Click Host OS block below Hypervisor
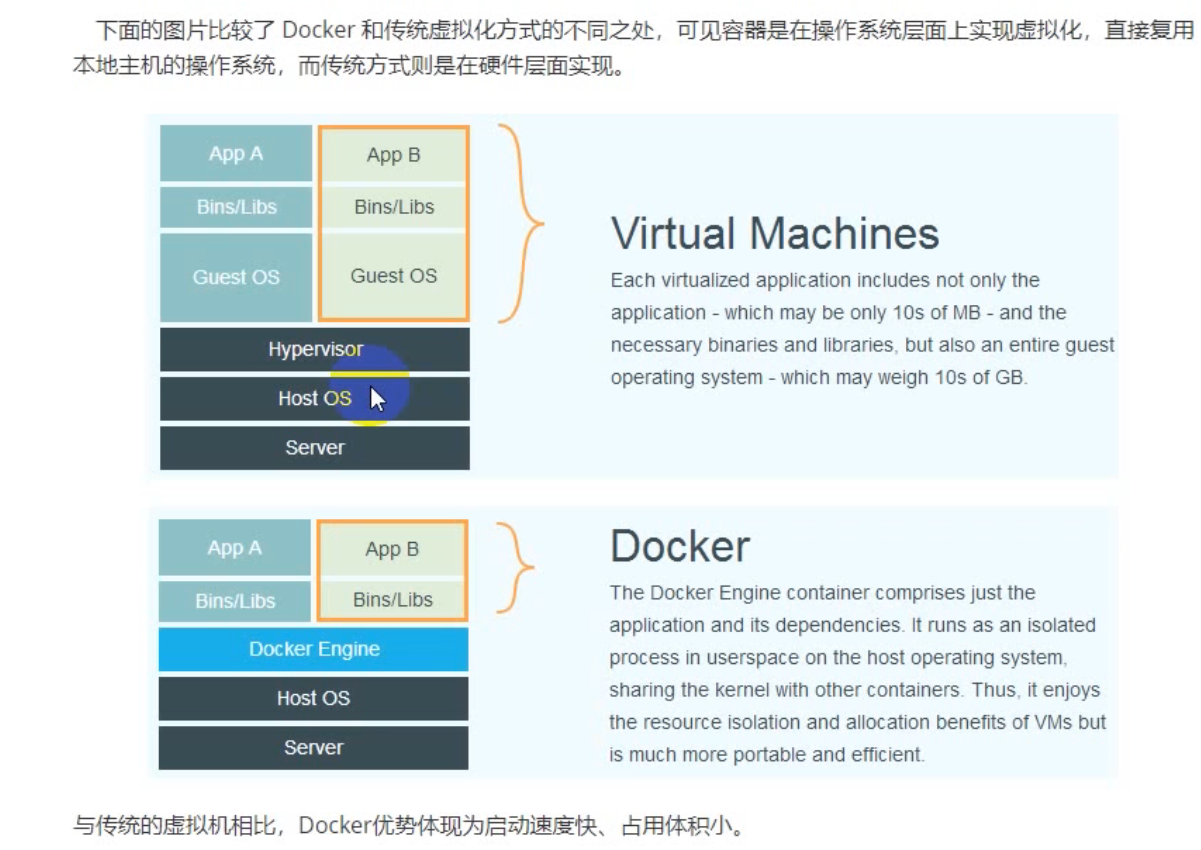Viewport: 1201px width, 850px height. coord(315,398)
